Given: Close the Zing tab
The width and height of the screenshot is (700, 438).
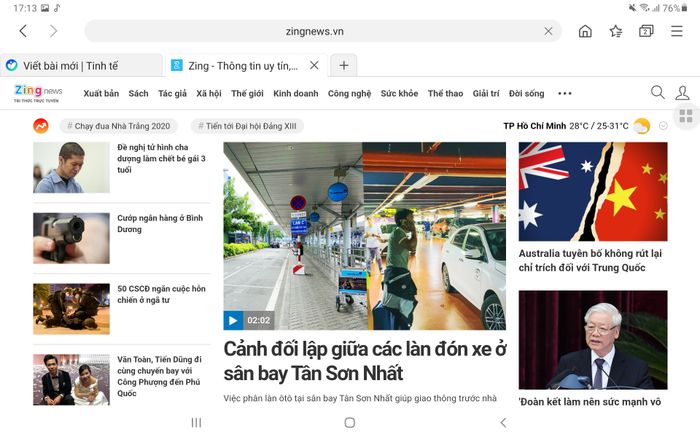Looking at the screenshot, I should point(314,65).
